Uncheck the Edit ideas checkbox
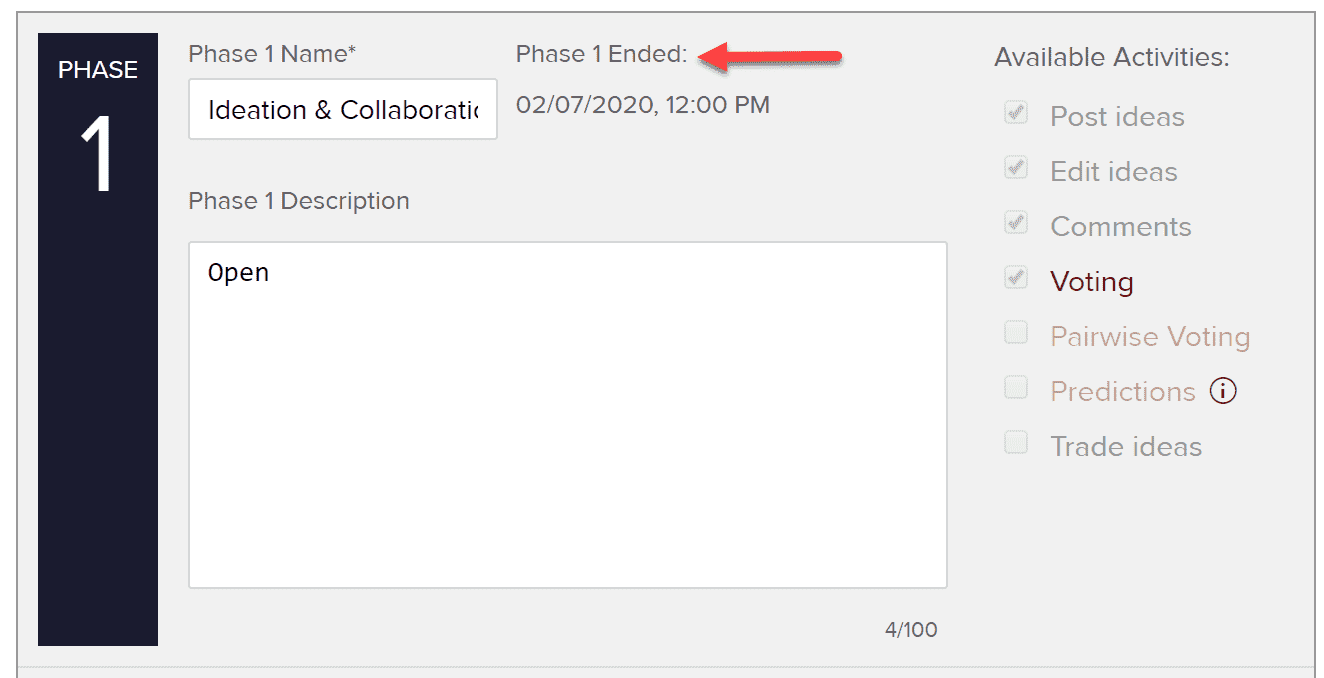Image resolution: width=1324 pixels, height=678 pixels. pyautogui.click(x=1016, y=168)
